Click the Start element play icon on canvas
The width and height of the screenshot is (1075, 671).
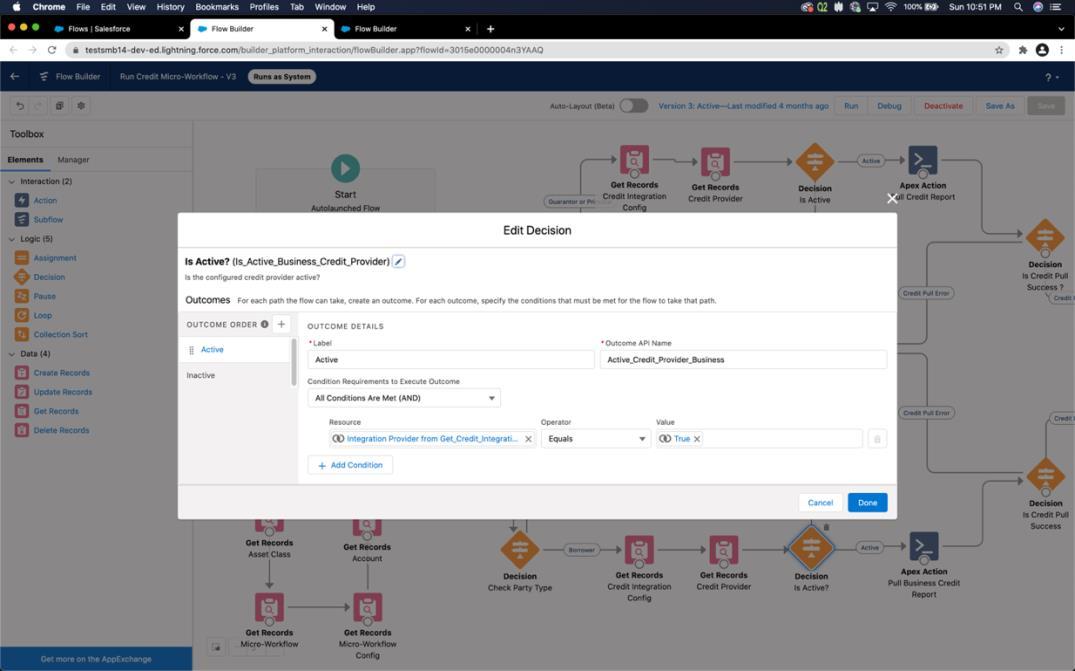pyautogui.click(x=346, y=169)
